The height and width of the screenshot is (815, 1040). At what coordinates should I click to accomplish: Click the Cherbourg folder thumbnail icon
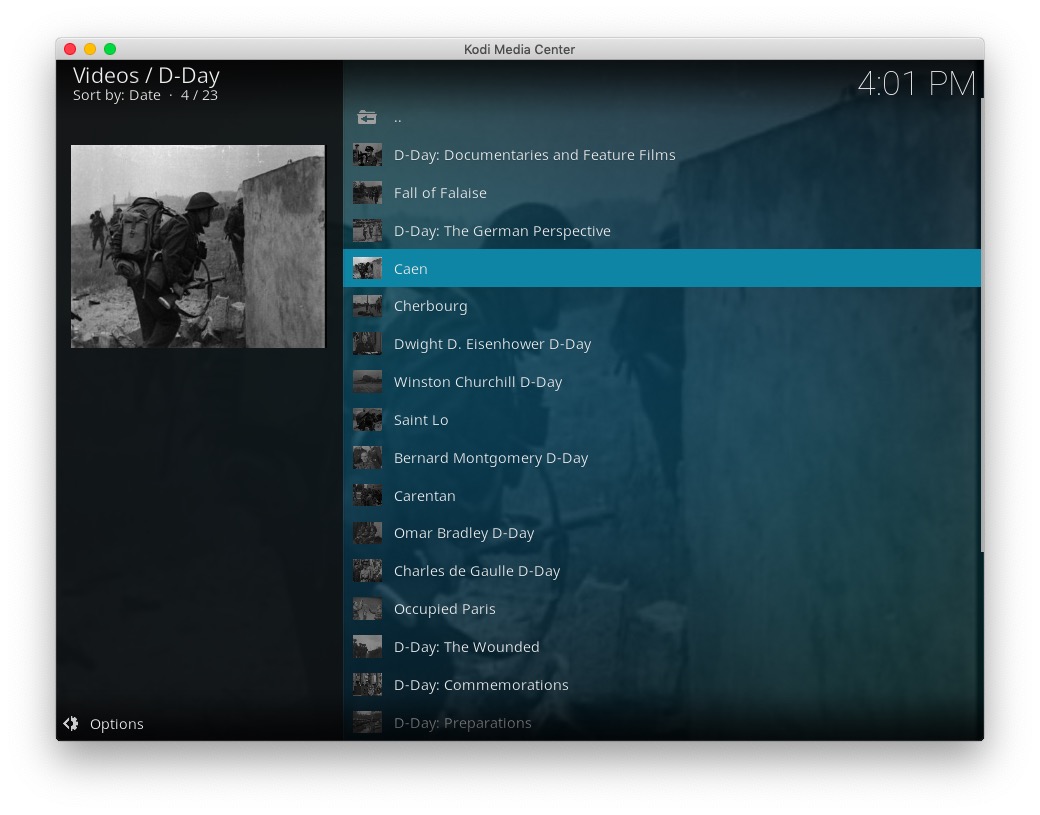367,306
